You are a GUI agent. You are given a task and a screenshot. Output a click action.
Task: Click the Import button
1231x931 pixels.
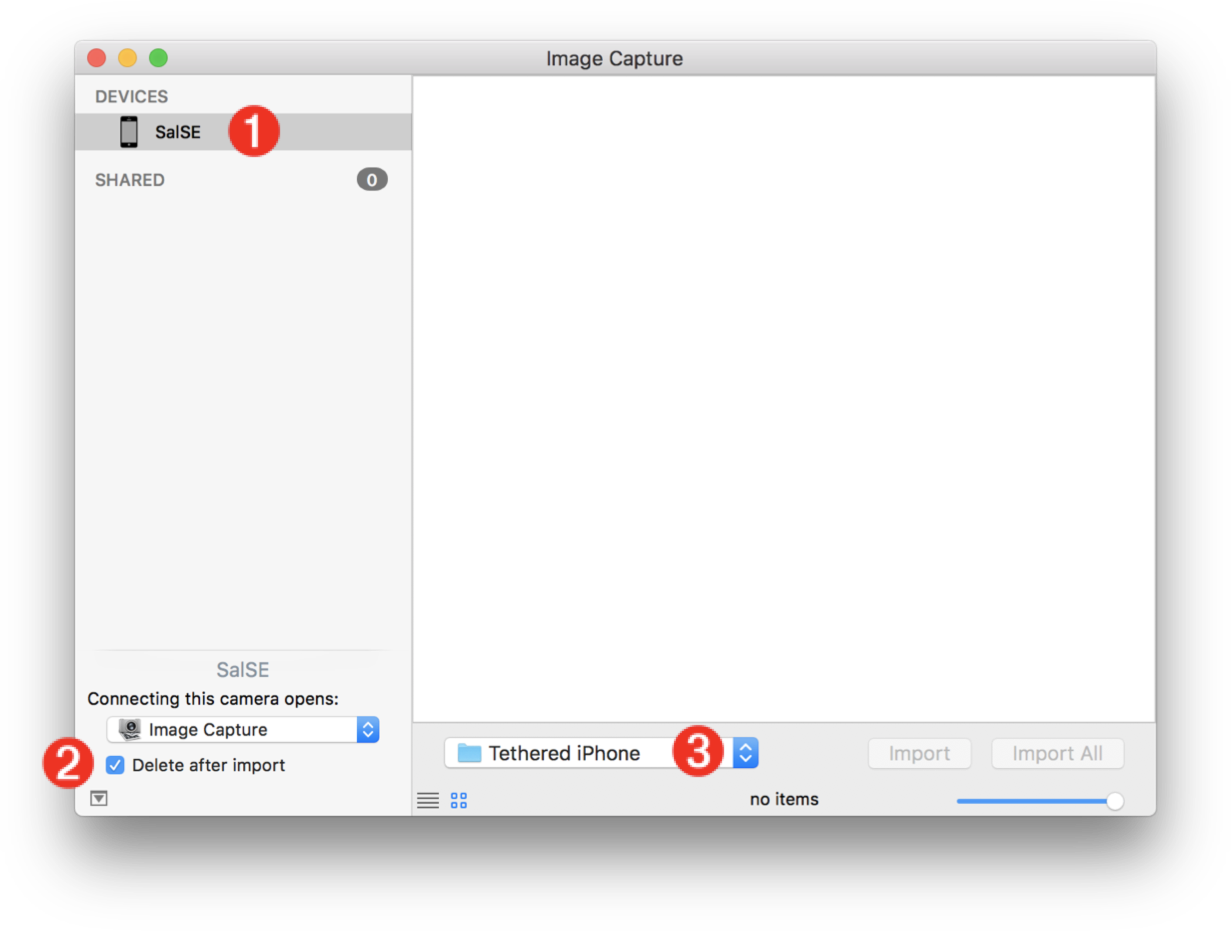click(919, 753)
